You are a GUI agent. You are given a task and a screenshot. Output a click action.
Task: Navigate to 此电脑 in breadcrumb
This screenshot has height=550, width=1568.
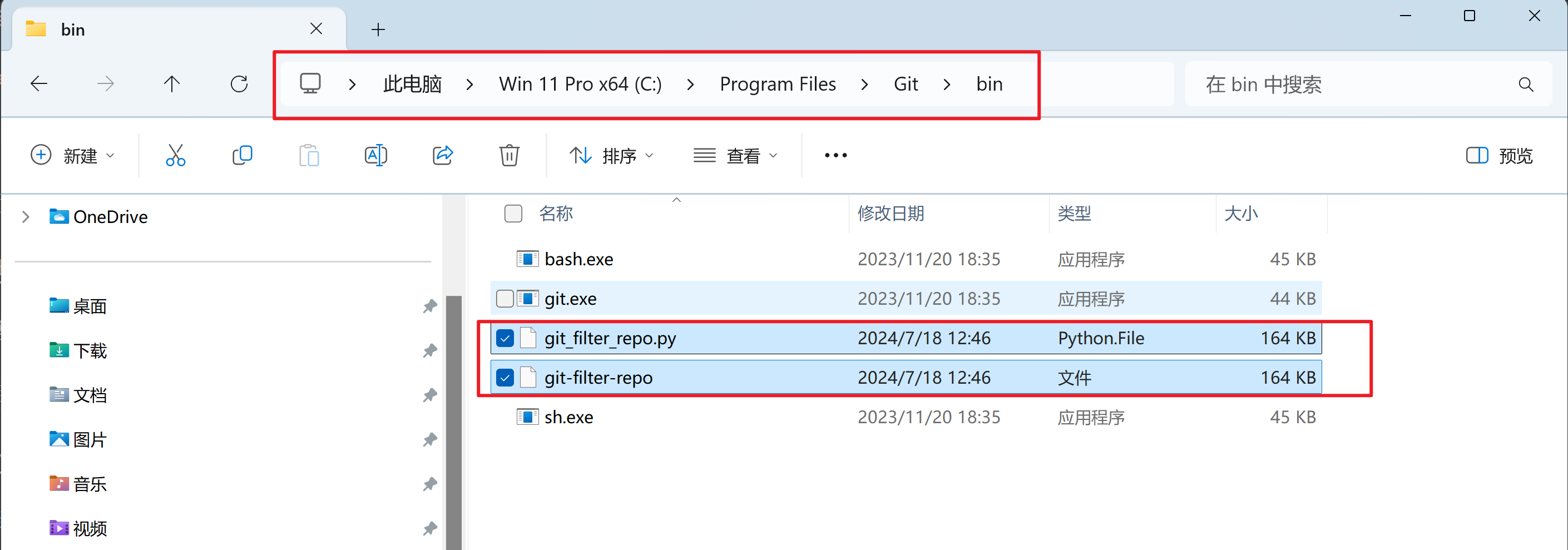pos(412,84)
